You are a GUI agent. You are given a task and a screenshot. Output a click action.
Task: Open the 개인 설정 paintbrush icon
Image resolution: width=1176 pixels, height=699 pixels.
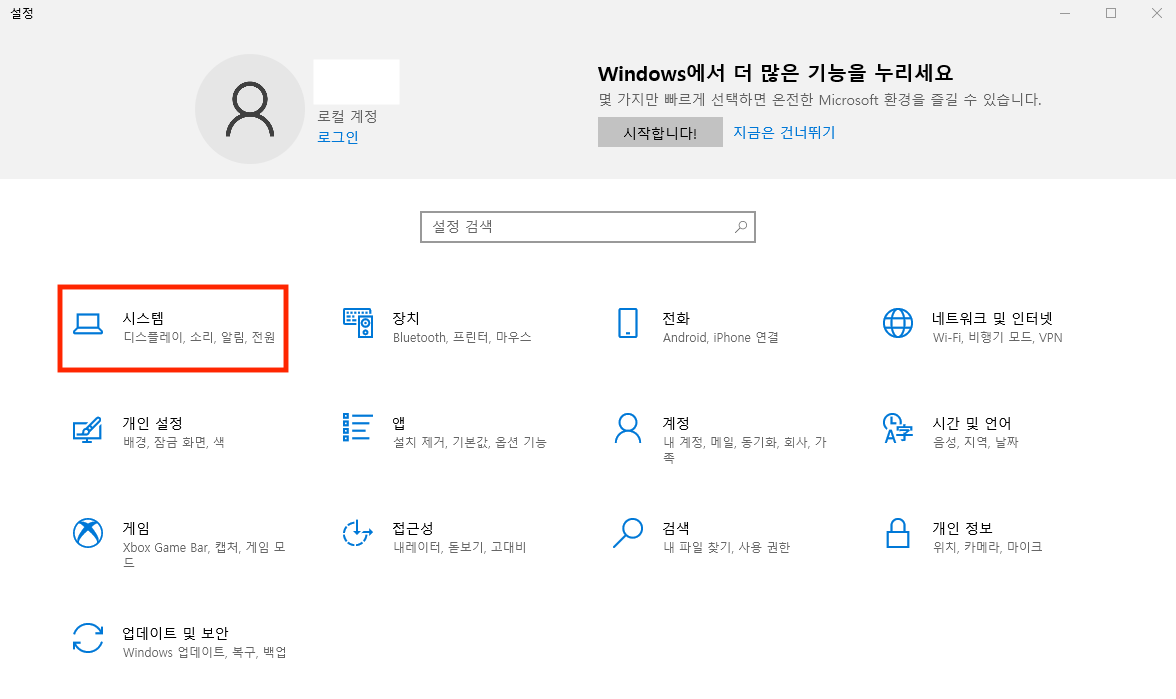coord(88,429)
